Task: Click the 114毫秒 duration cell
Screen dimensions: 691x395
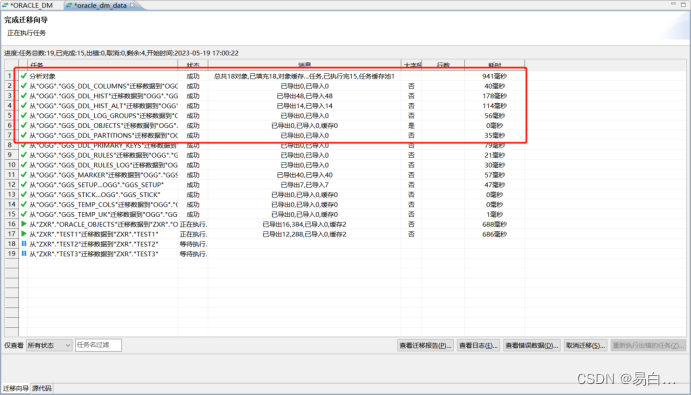Action: [494, 106]
